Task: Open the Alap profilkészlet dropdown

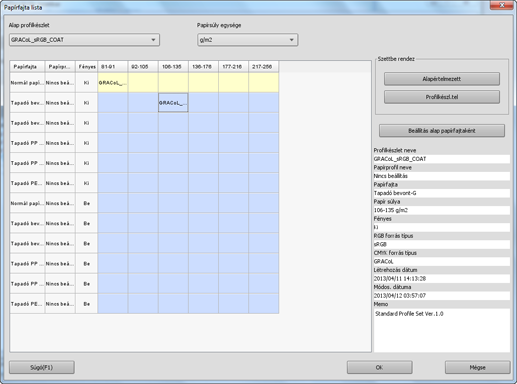Action: click(84, 40)
